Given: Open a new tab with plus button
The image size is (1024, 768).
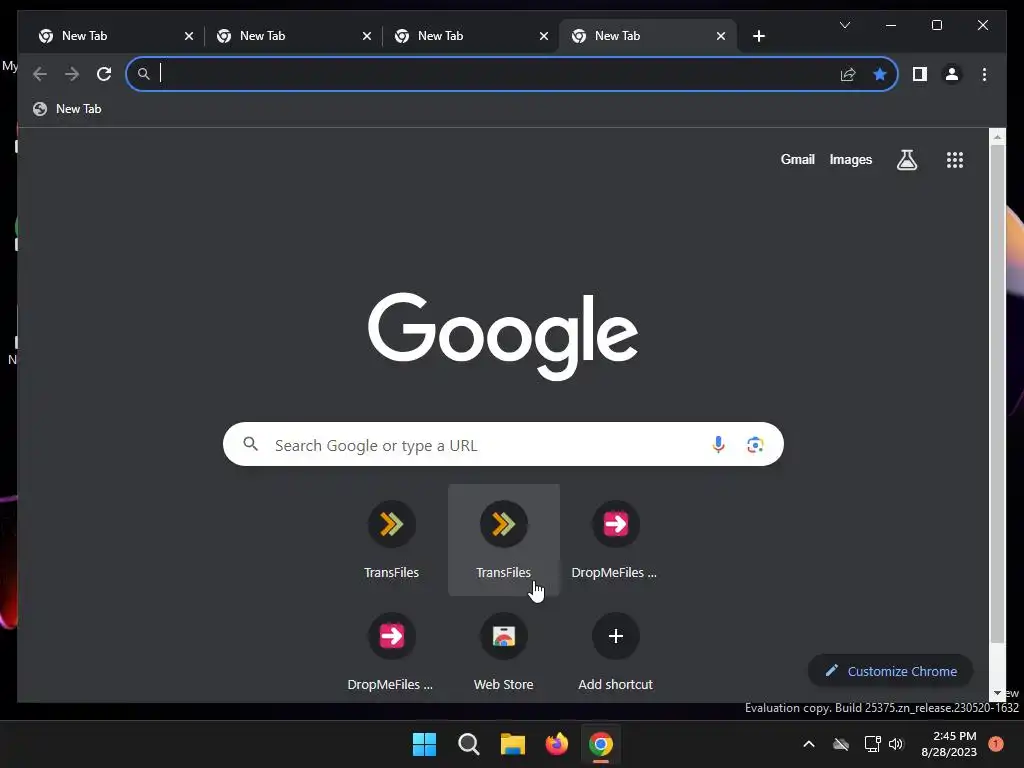Looking at the screenshot, I should tap(758, 36).
